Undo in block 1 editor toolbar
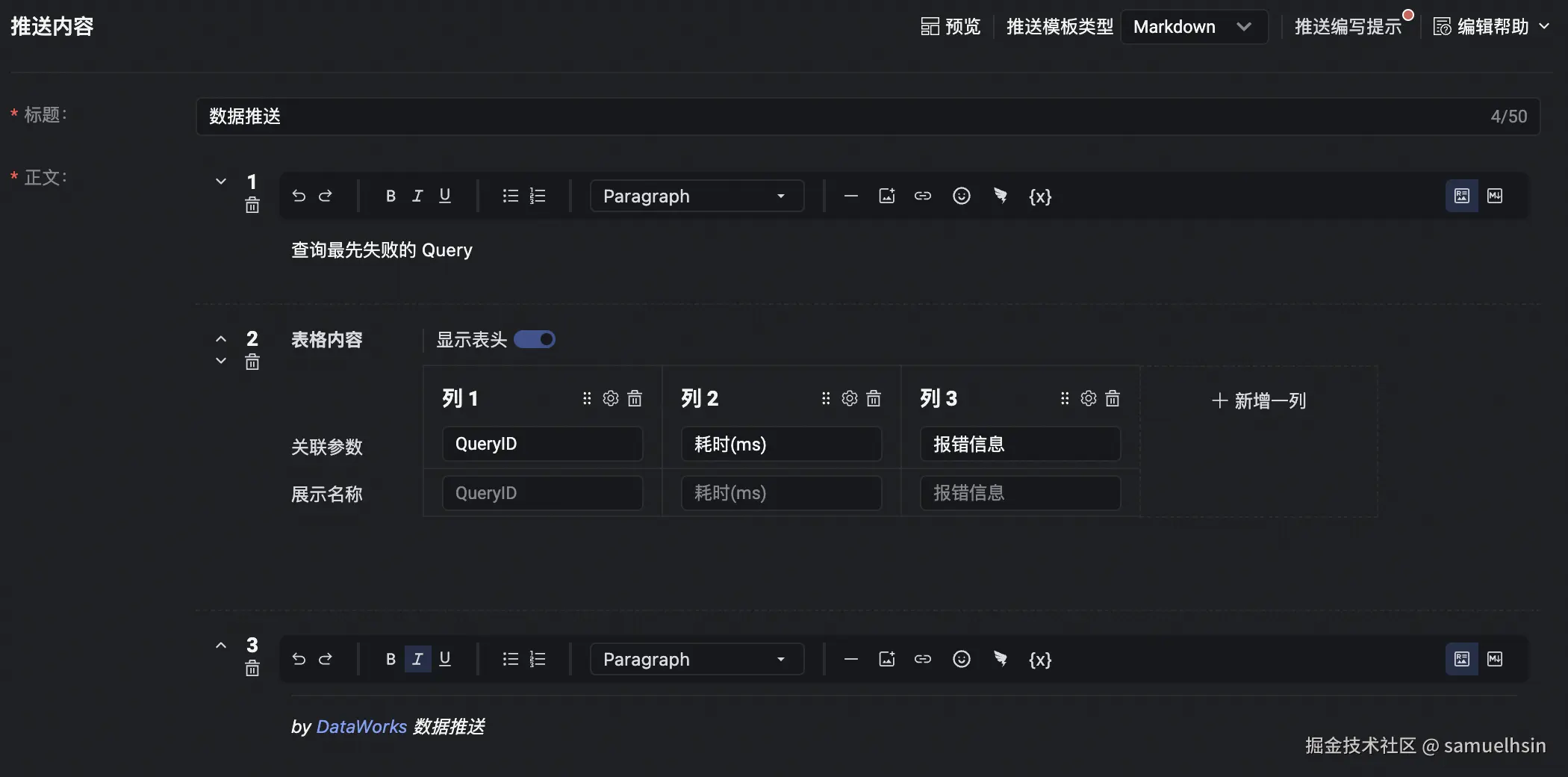Screen dimensions: 1568x777 point(299,196)
